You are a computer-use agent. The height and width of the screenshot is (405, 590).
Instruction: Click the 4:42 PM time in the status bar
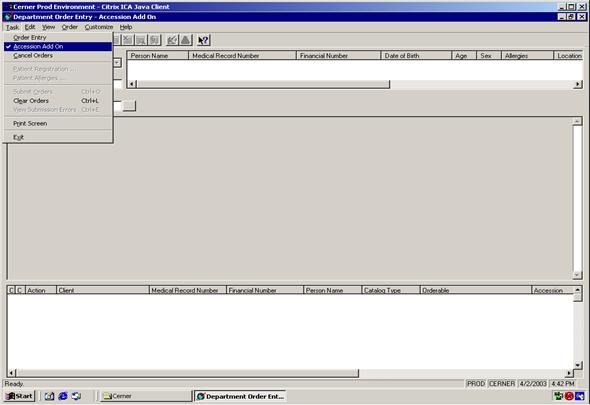point(563,384)
